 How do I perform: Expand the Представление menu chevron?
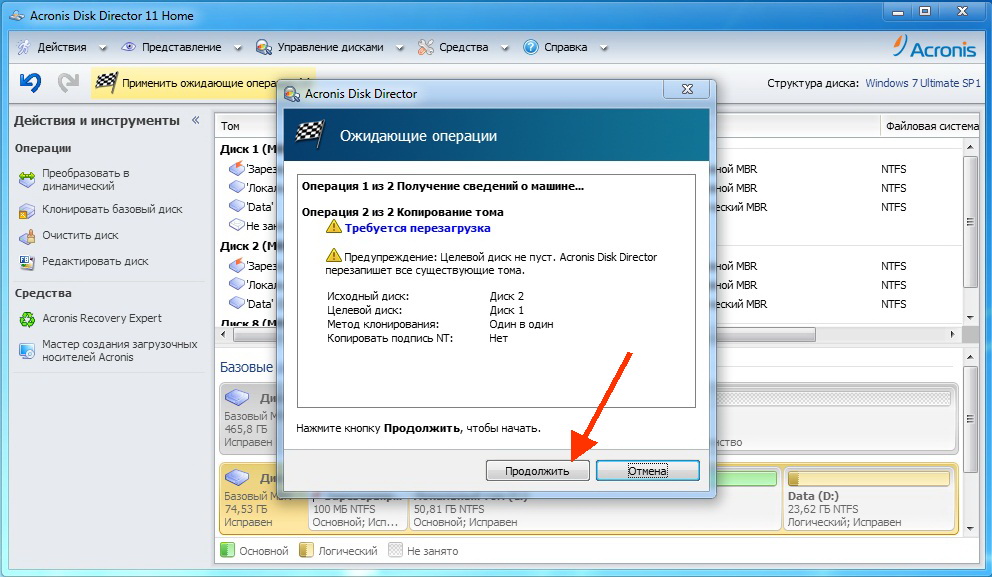click(238, 46)
